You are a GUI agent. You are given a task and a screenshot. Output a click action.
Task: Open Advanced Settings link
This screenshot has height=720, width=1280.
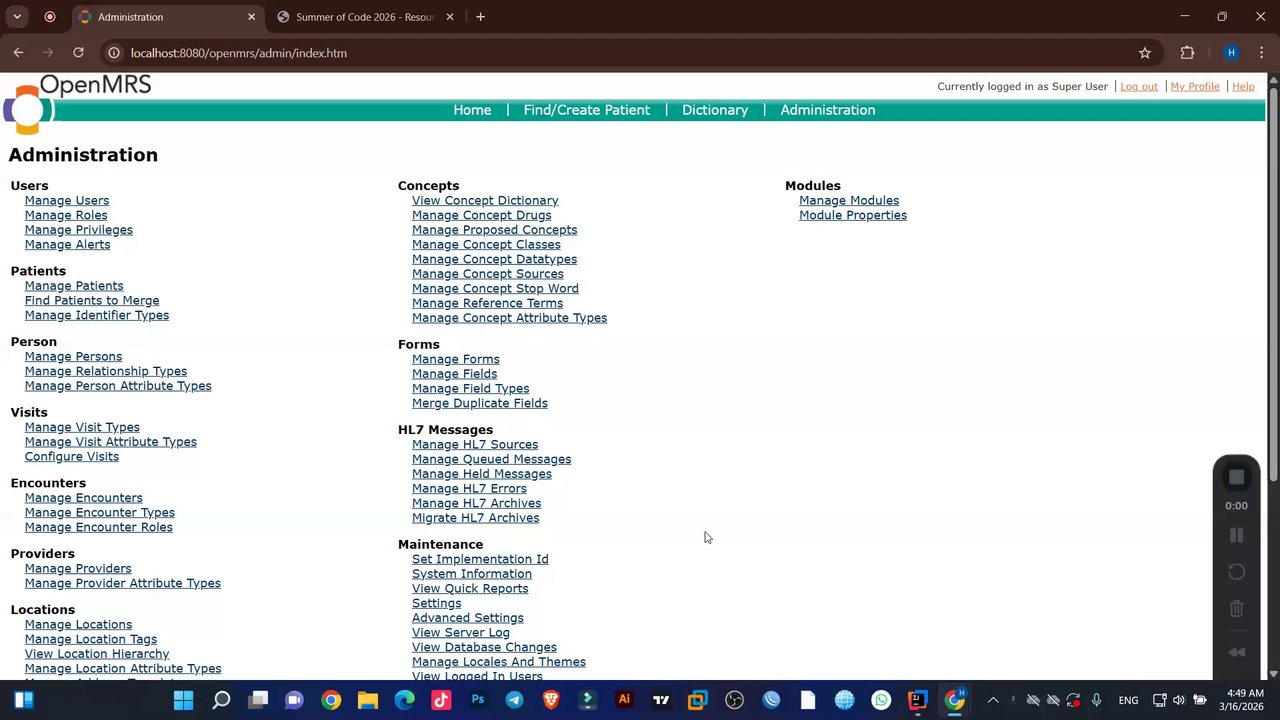(468, 618)
